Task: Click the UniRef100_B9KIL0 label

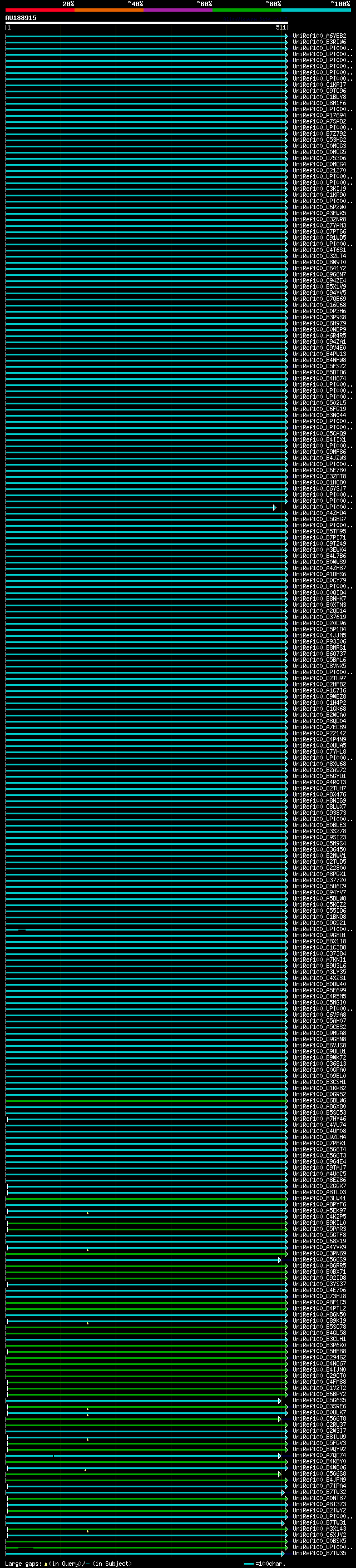Action: click(319, 1222)
